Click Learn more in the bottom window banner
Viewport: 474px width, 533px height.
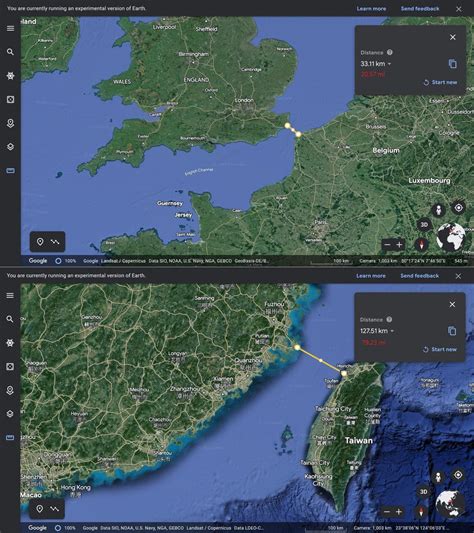(x=371, y=276)
